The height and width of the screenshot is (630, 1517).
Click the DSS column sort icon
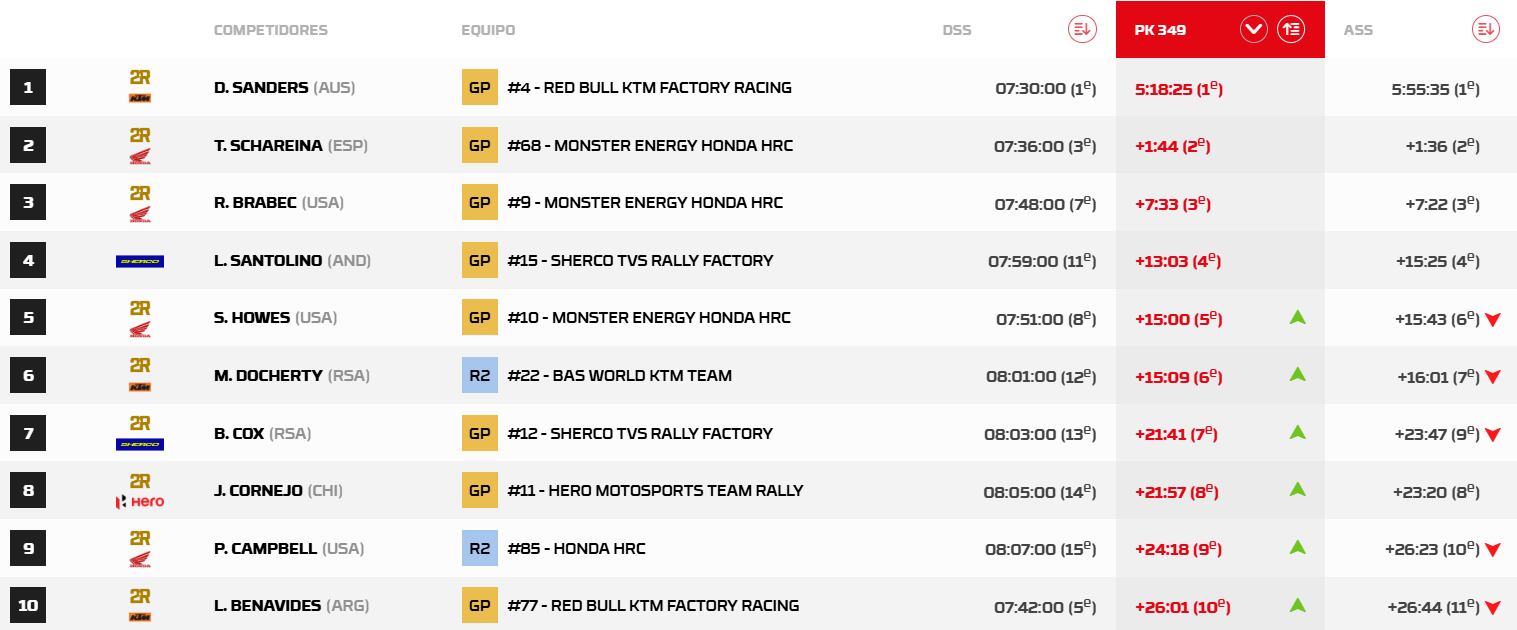[x=1082, y=29]
